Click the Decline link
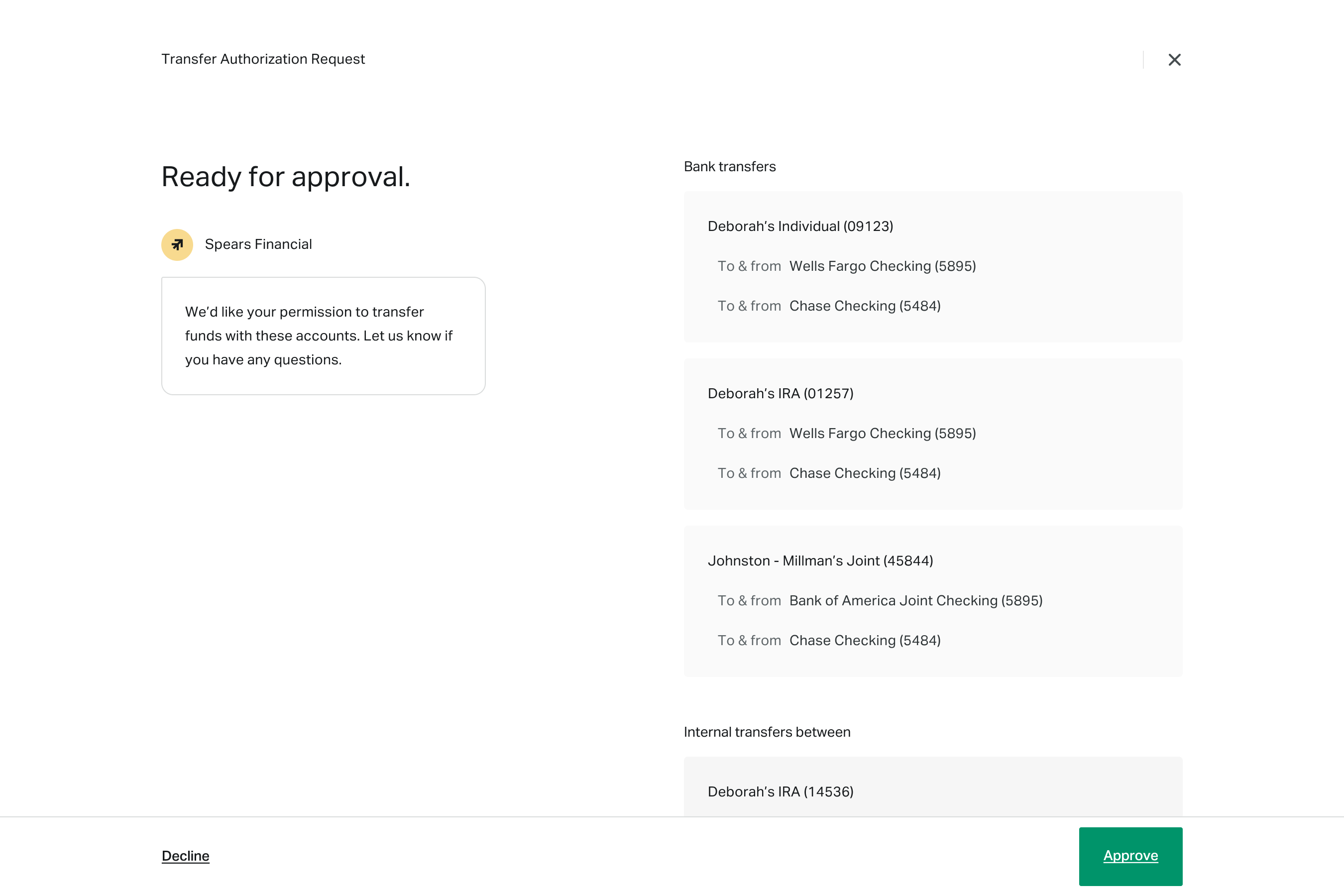Screen dimensions: 1344x896 click(x=185, y=856)
